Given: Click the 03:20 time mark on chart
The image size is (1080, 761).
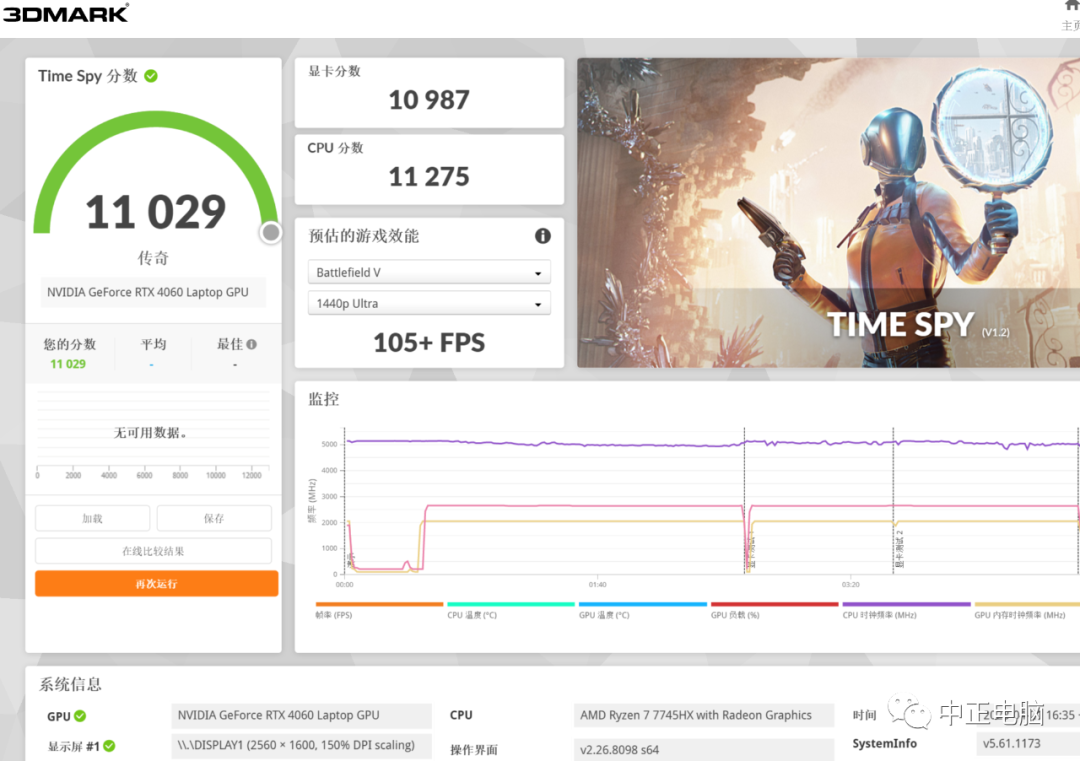Looking at the screenshot, I should click(851, 585).
